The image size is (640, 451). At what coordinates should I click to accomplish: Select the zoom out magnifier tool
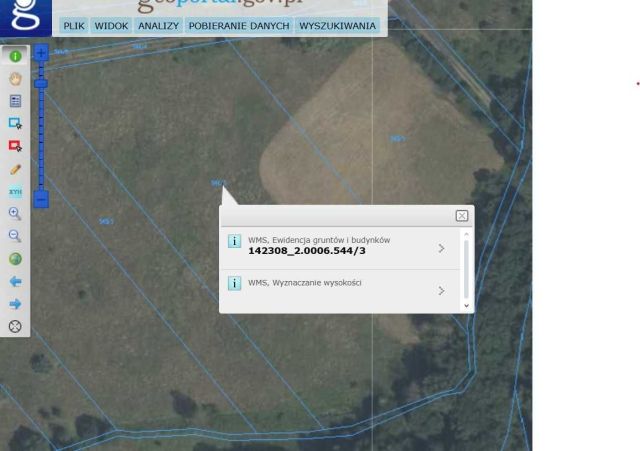click(x=15, y=236)
